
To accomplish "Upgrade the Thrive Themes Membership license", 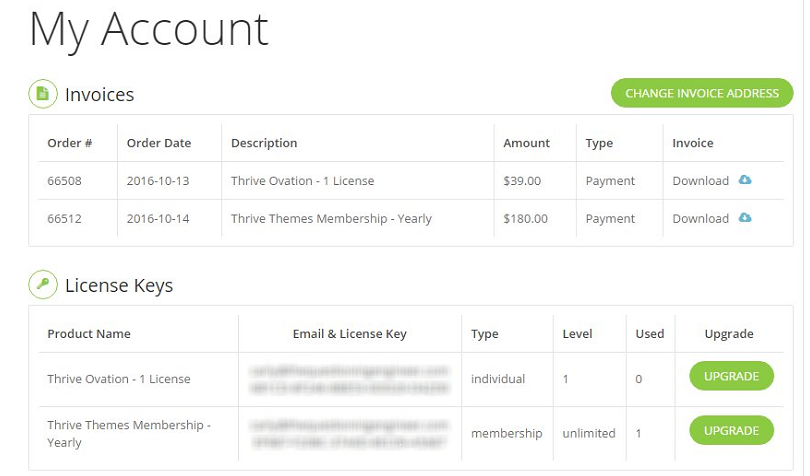I will [731, 431].
